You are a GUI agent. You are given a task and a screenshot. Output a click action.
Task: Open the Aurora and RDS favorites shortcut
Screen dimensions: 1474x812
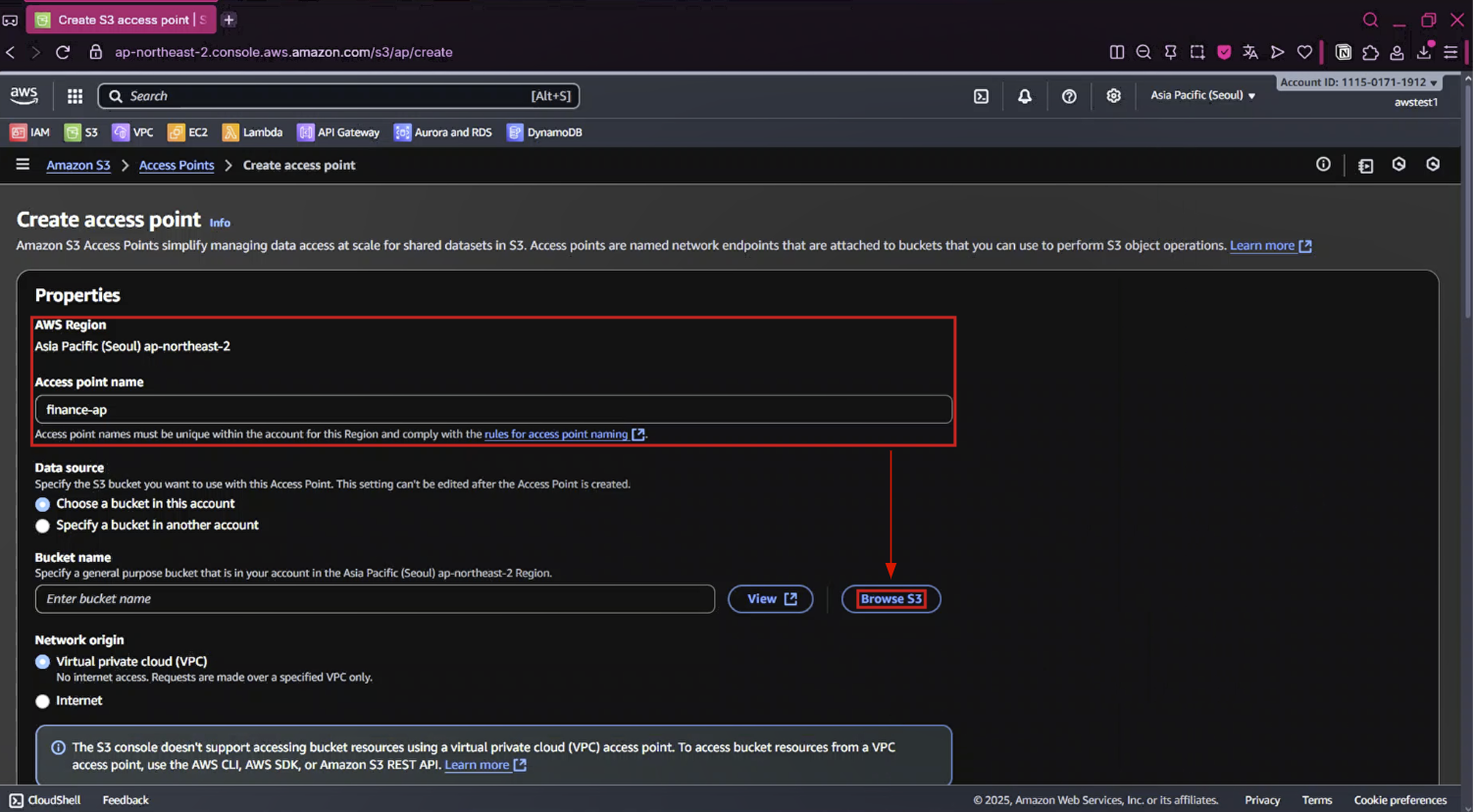[443, 132]
